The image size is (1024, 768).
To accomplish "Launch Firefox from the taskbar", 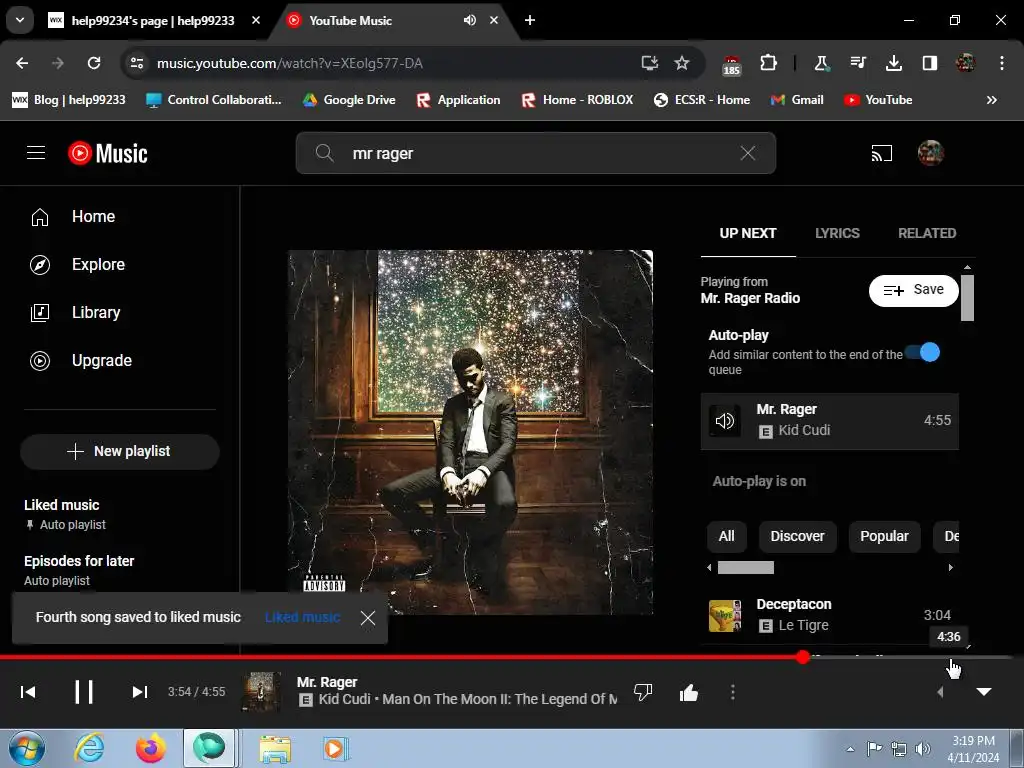I will pos(150,748).
